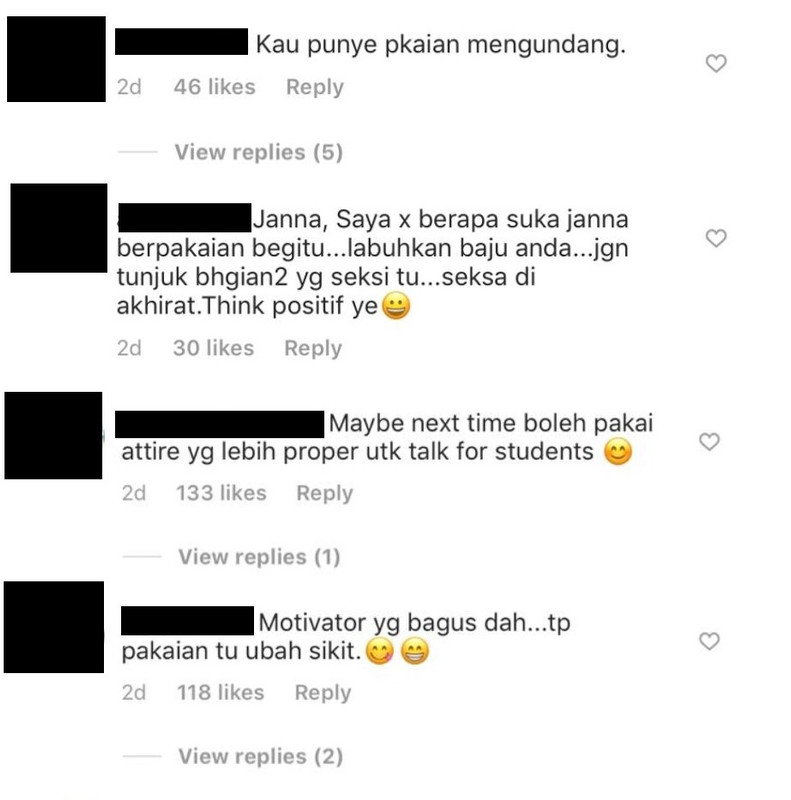791x800 pixels.
Task: Reply to the 30 likes comment
Action: pos(313,348)
